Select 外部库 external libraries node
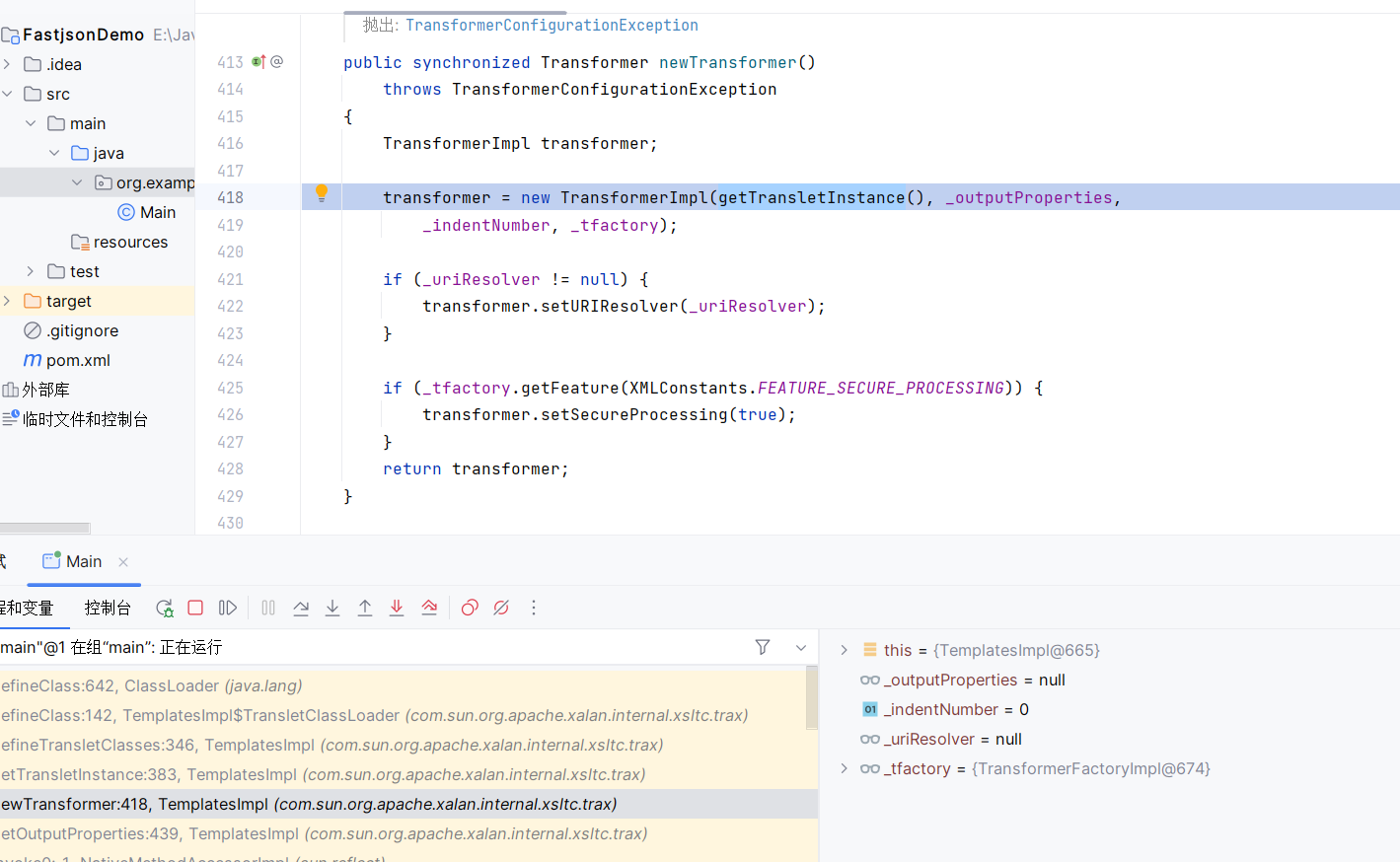Screen dimensions: 1400x862 click(36, 390)
